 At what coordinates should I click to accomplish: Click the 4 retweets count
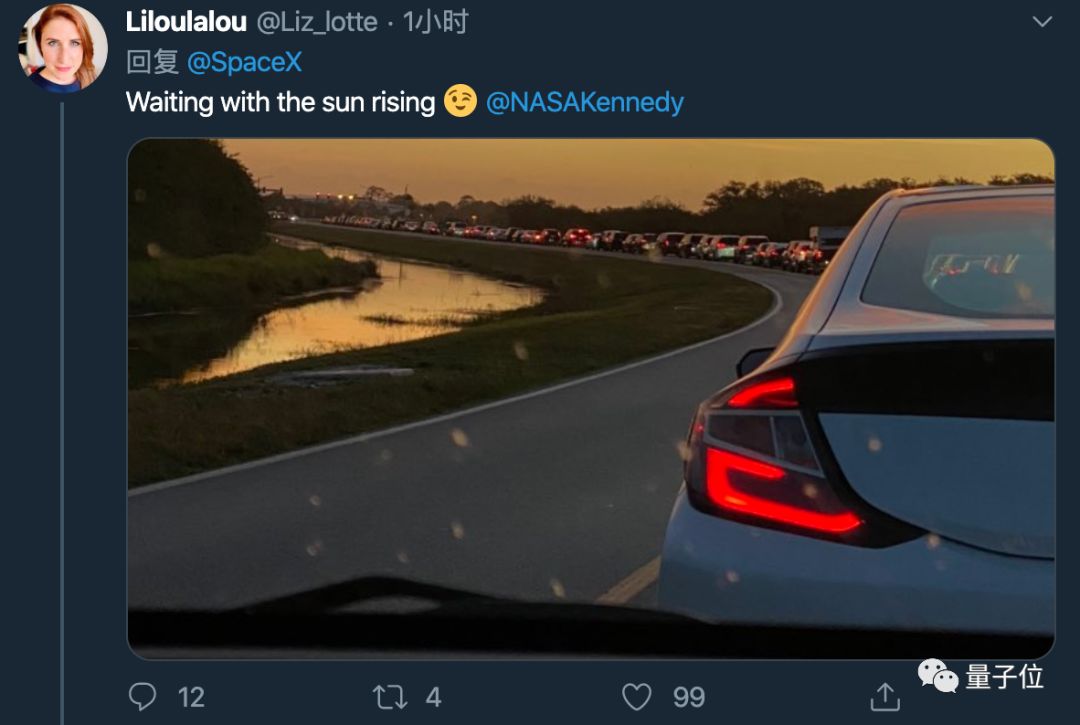tap(433, 697)
